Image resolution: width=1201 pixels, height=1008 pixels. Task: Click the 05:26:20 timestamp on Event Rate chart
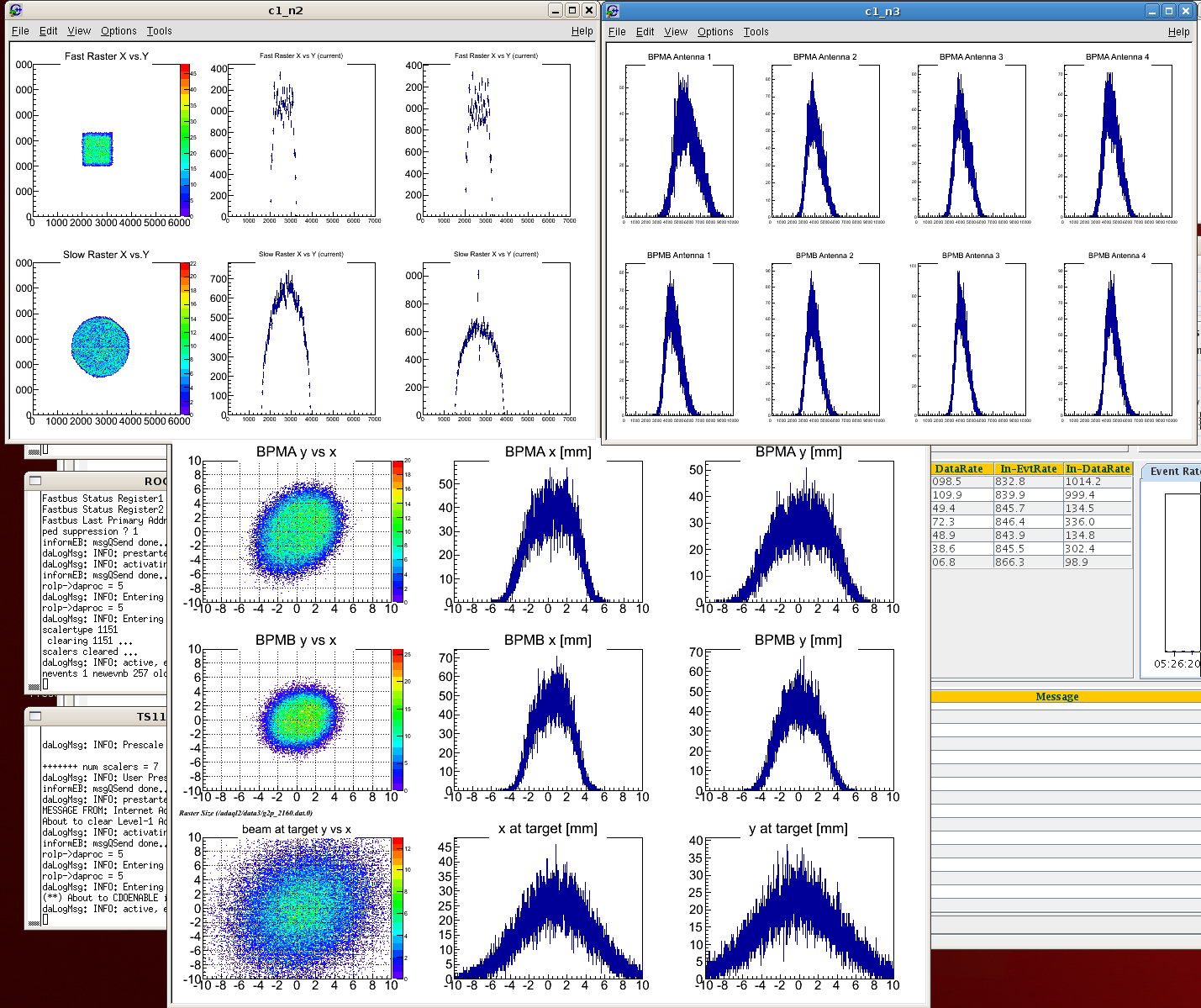pyautogui.click(x=1177, y=663)
